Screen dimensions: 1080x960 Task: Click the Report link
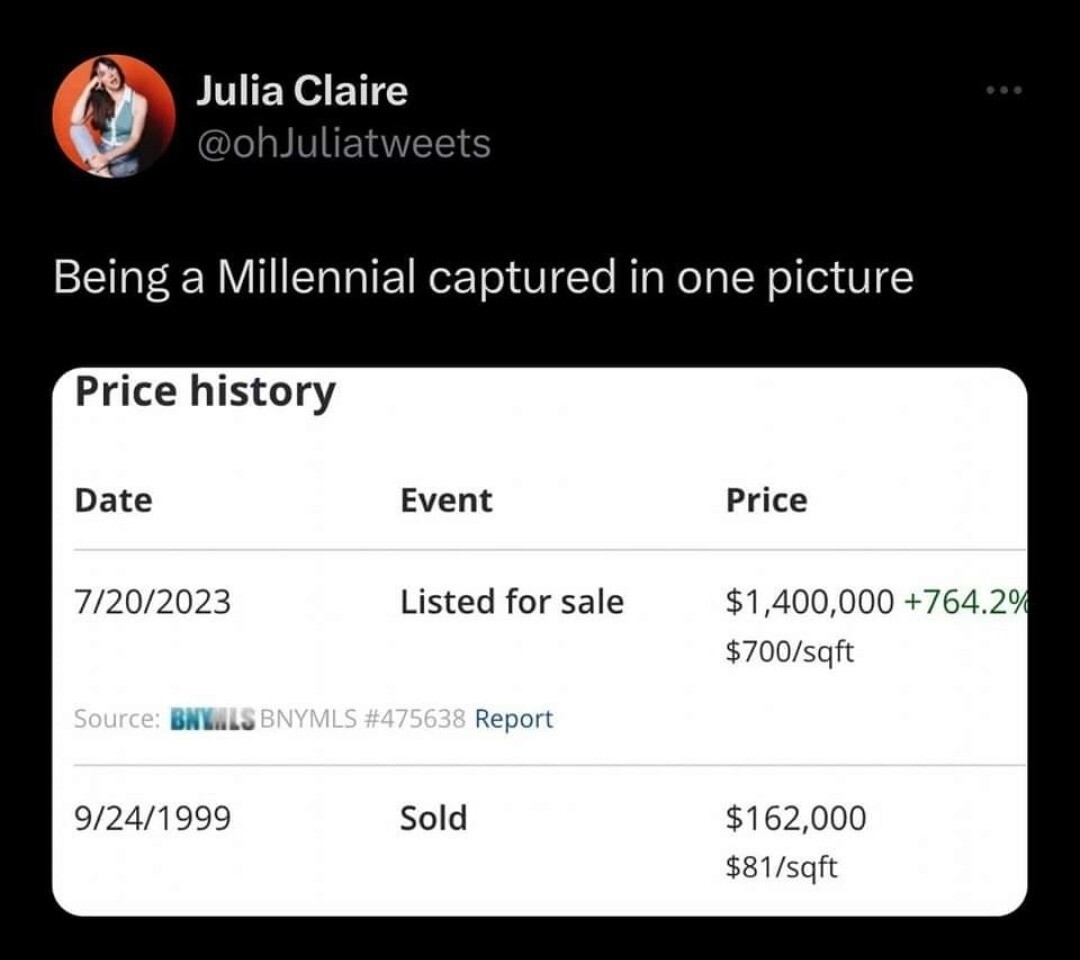coord(513,719)
